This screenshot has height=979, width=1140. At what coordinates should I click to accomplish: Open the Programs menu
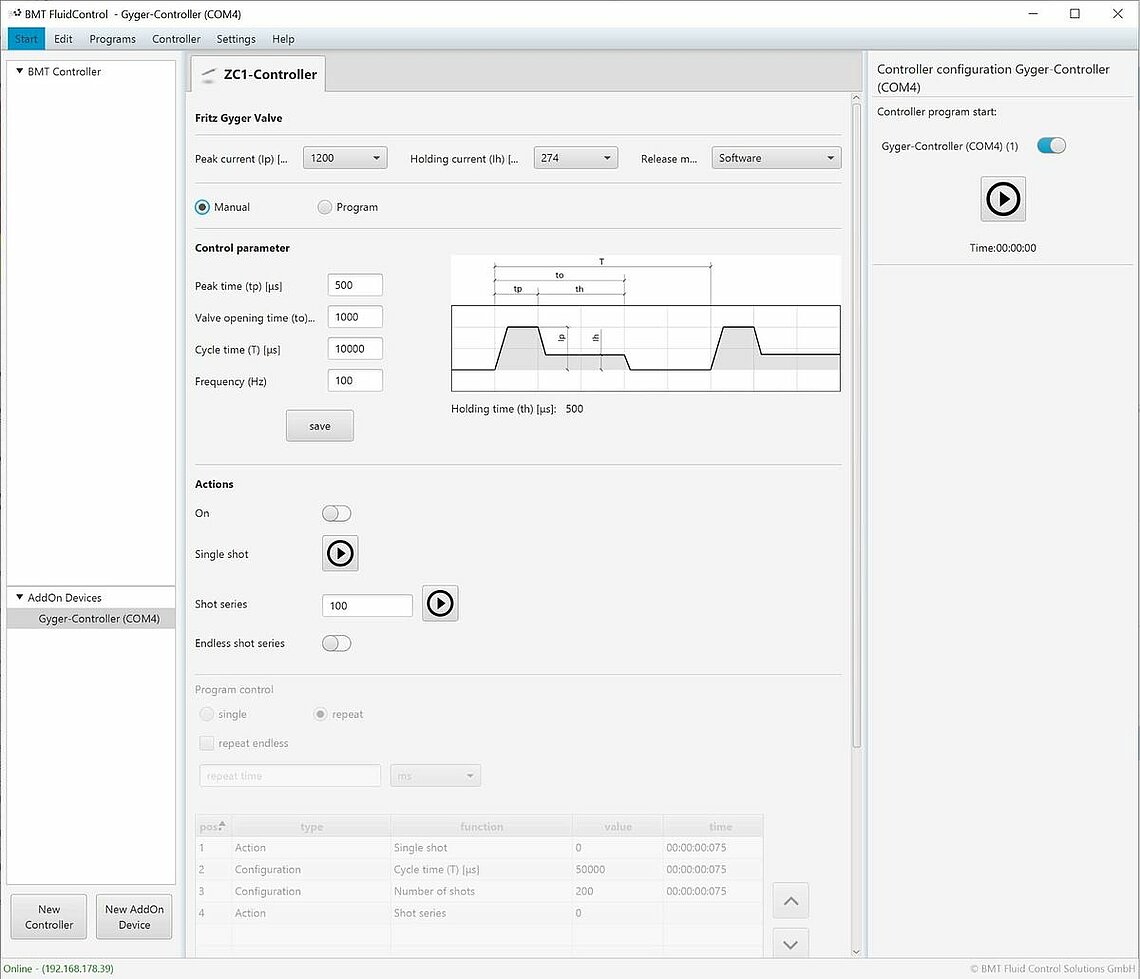pos(112,39)
